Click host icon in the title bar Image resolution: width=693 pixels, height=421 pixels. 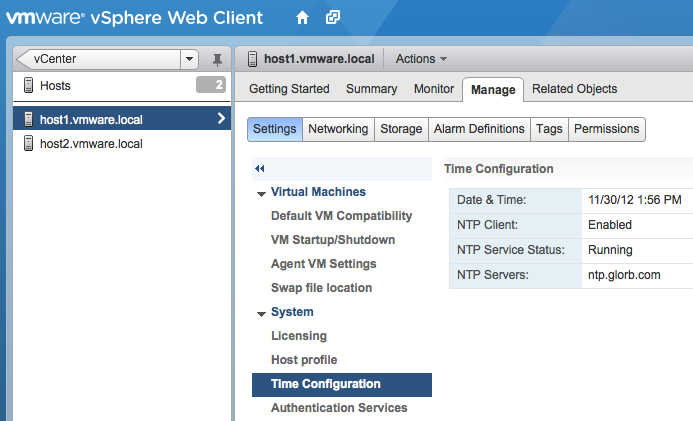click(x=252, y=59)
